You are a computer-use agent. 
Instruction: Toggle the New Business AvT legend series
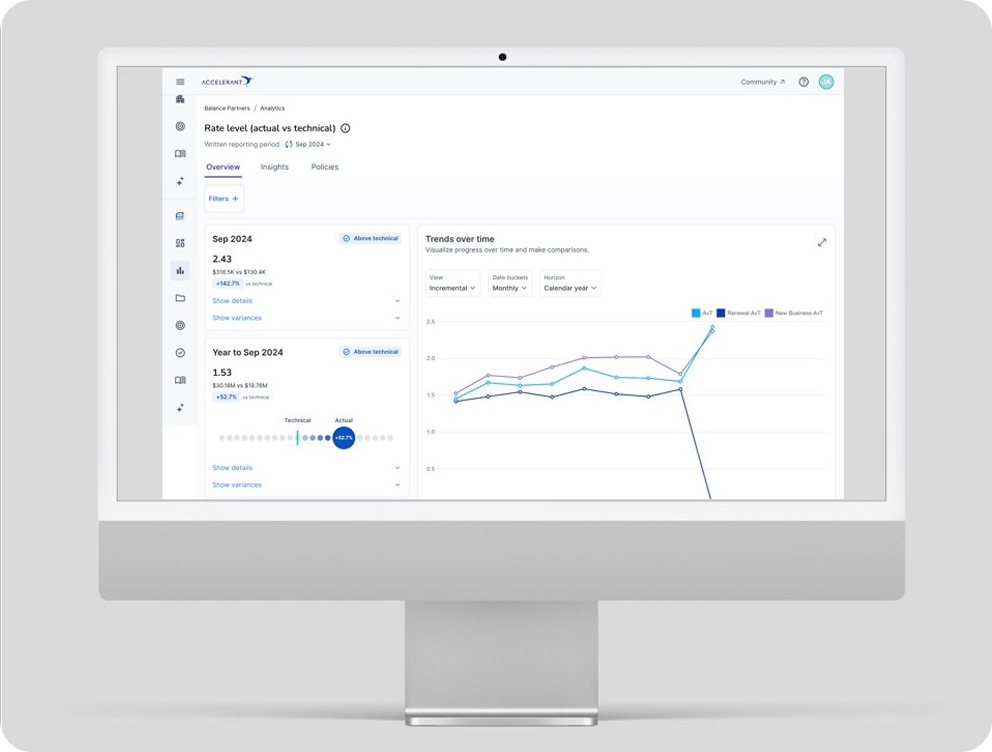pos(794,313)
